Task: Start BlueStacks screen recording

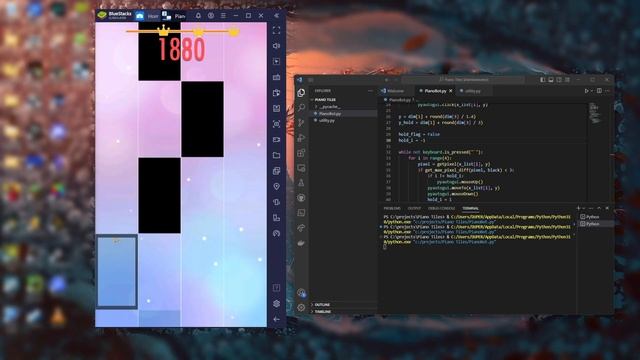Action: (276, 139)
